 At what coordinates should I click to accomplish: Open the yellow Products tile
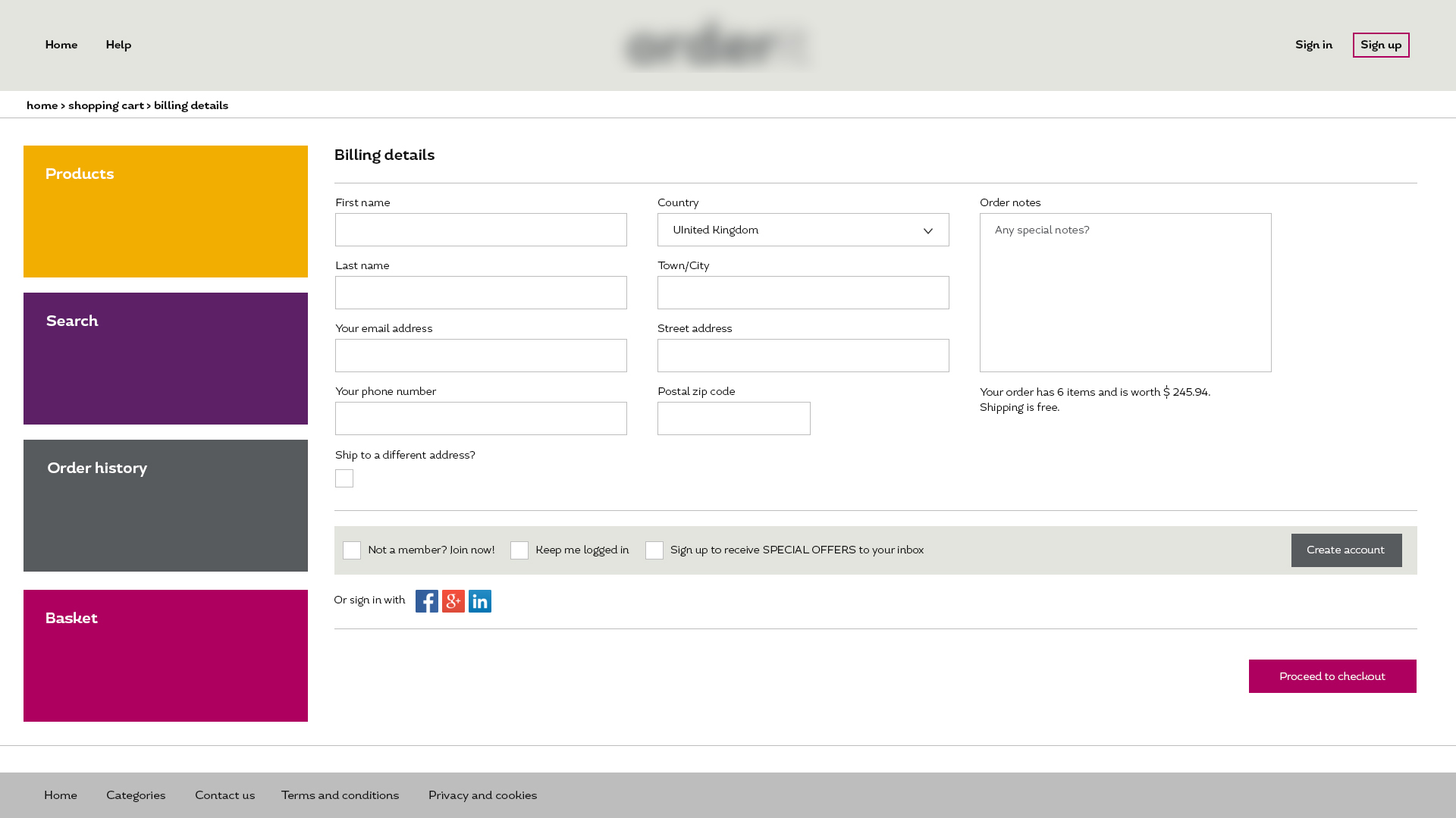(x=165, y=212)
